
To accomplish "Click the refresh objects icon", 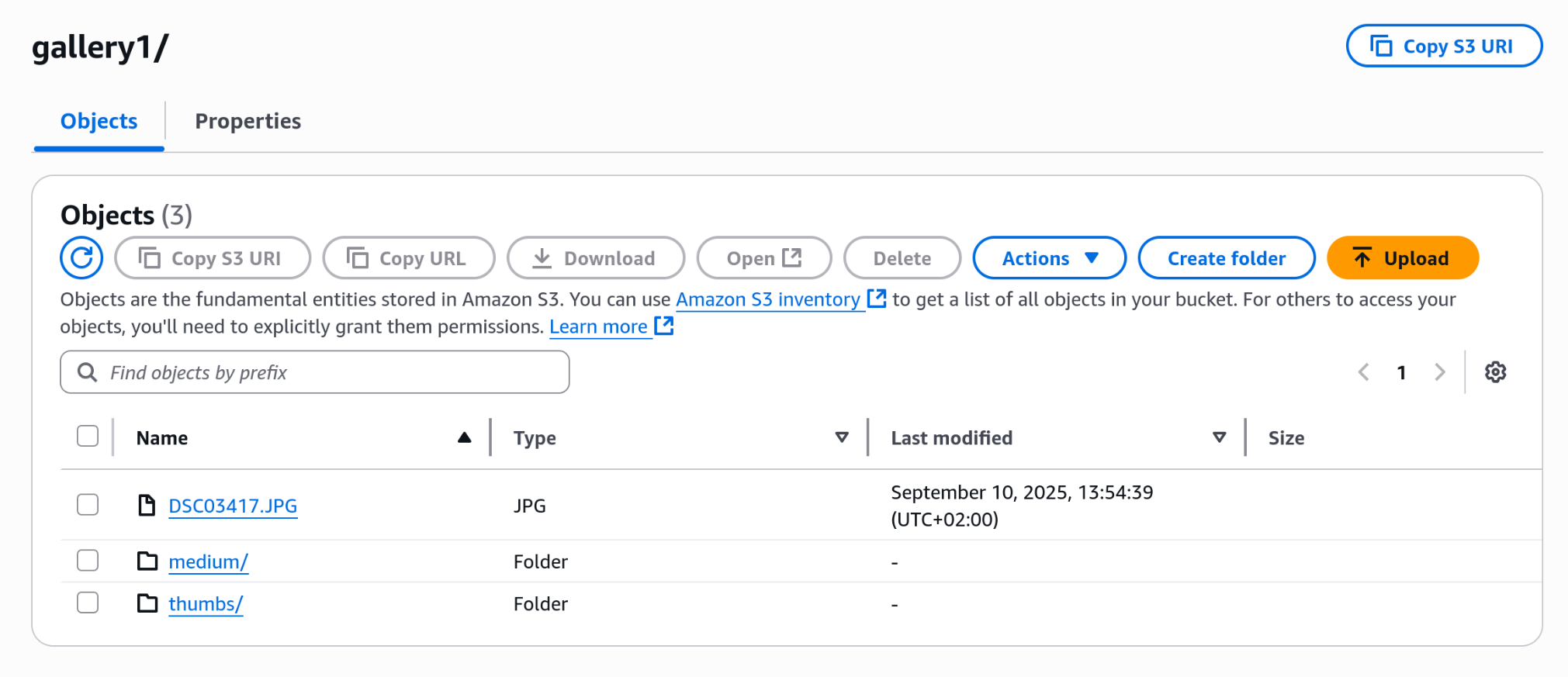I will [81, 258].
